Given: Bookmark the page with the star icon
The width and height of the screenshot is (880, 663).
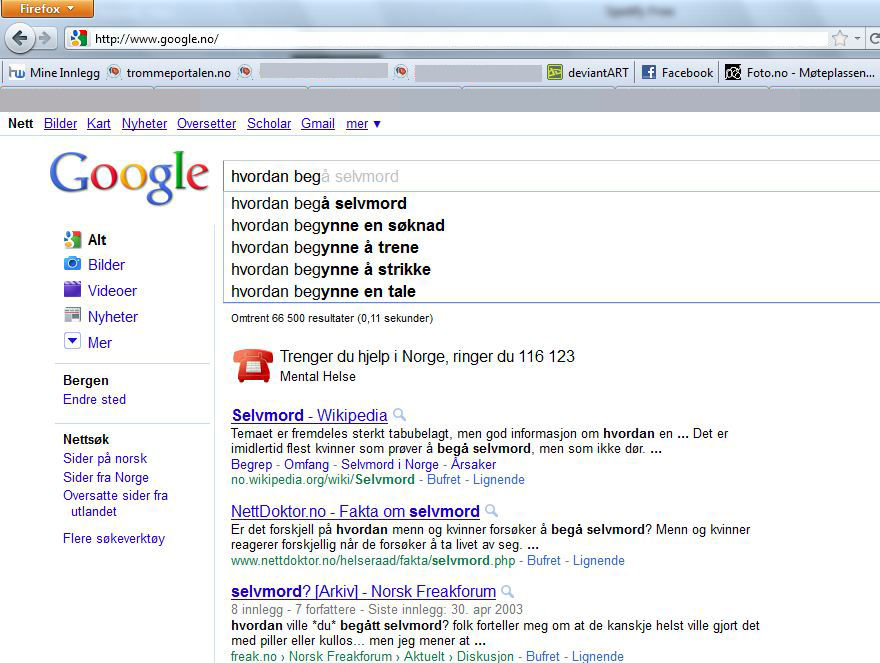Looking at the screenshot, I should 840,39.
